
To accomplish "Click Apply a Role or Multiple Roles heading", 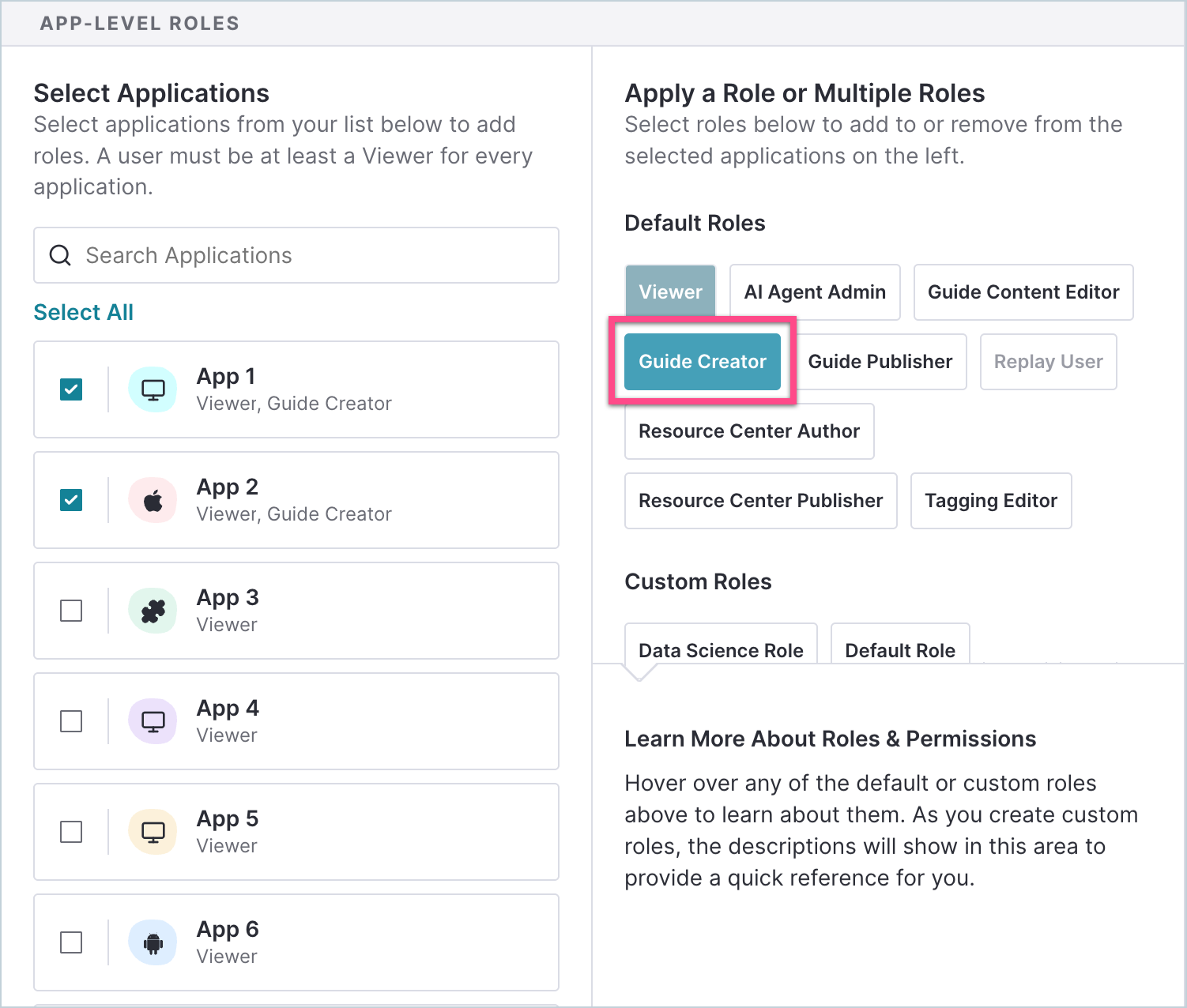I will pos(805,93).
